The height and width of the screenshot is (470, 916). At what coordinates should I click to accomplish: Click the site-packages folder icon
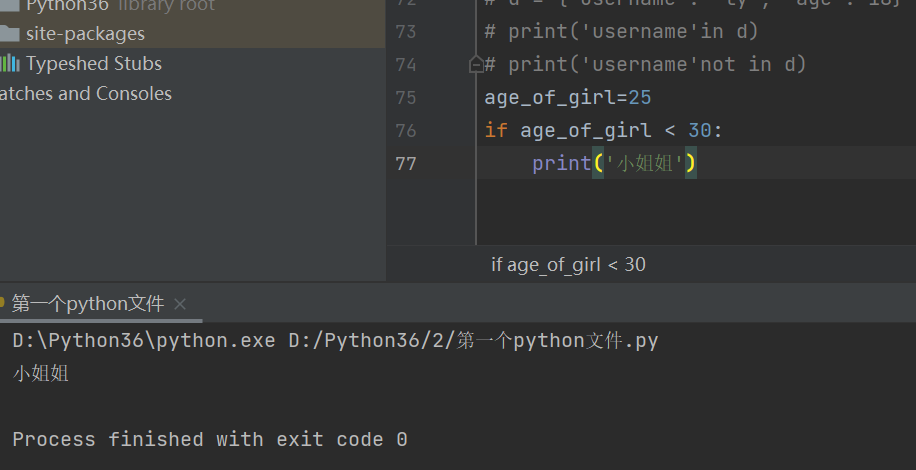[9, 34]
